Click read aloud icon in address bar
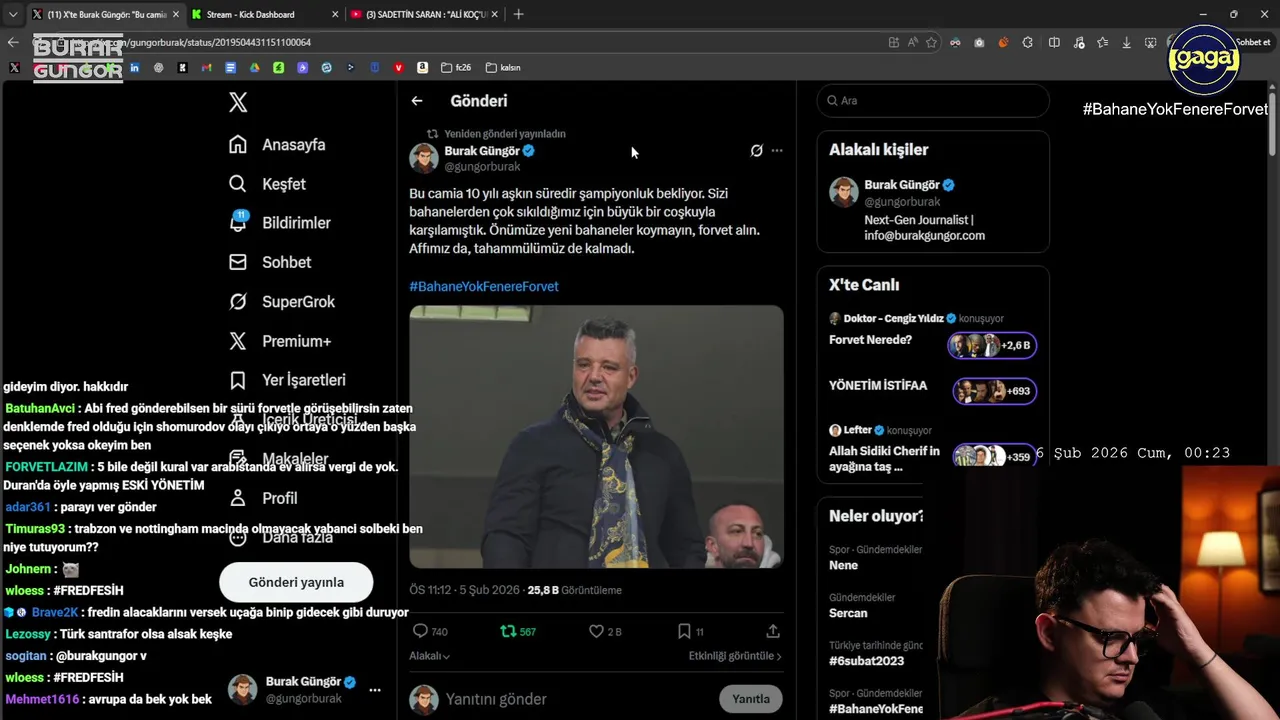Viewport: 1280px width, 720px height. [x=913, y=42]
